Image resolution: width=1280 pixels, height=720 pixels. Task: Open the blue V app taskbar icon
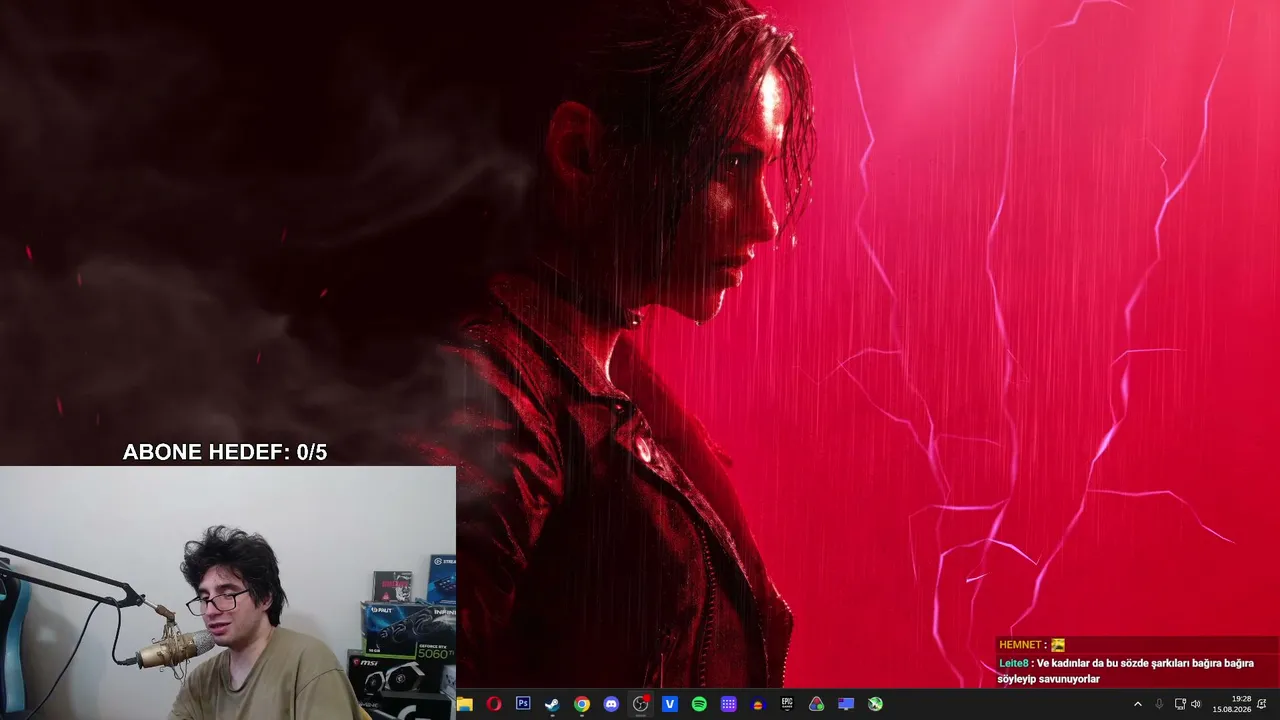coord(670,704)
